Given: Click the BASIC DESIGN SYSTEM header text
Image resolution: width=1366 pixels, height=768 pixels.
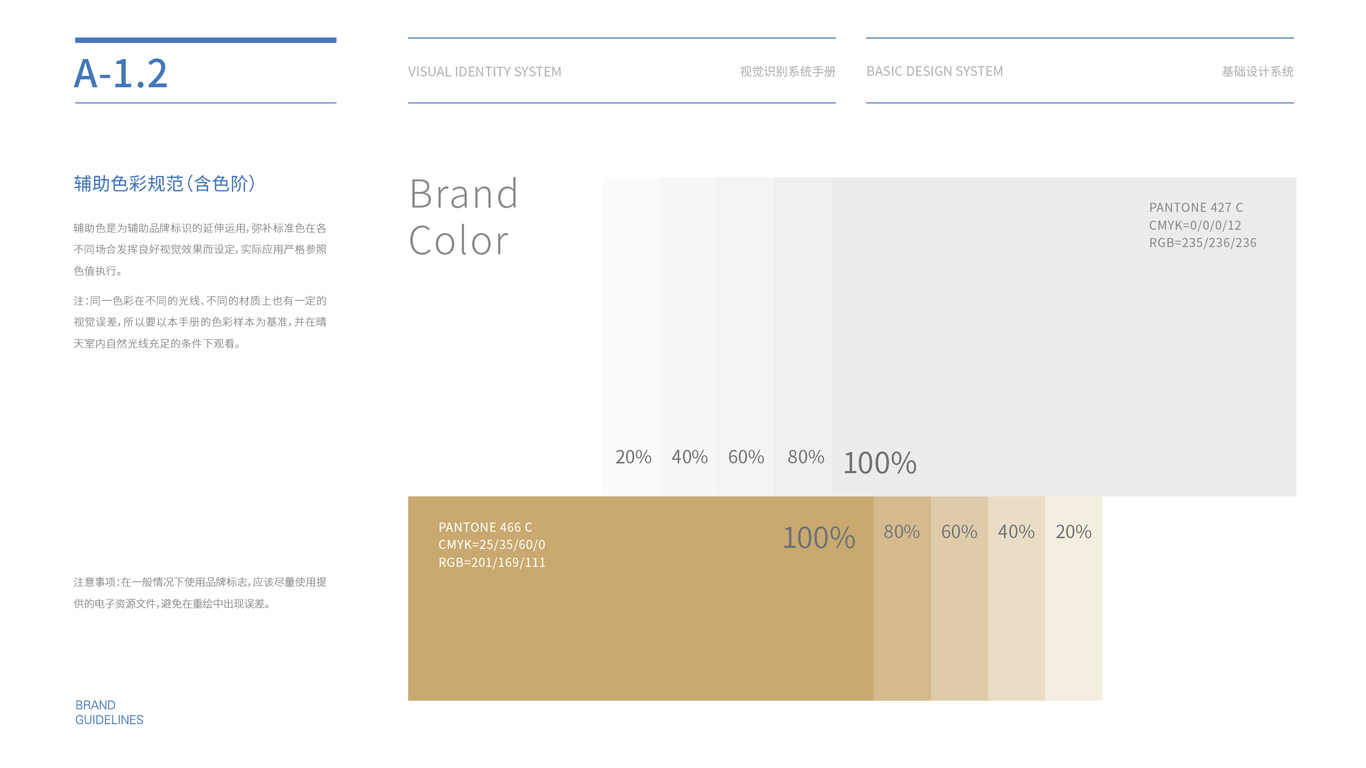Looking at the screenshot, I should pyautogui.click(x=935, y=71).
